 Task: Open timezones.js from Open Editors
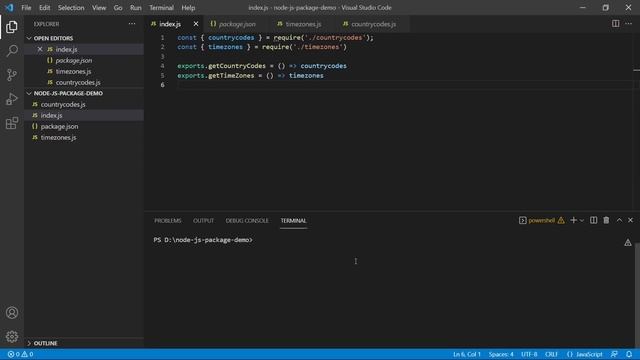[x=84, y=71]
